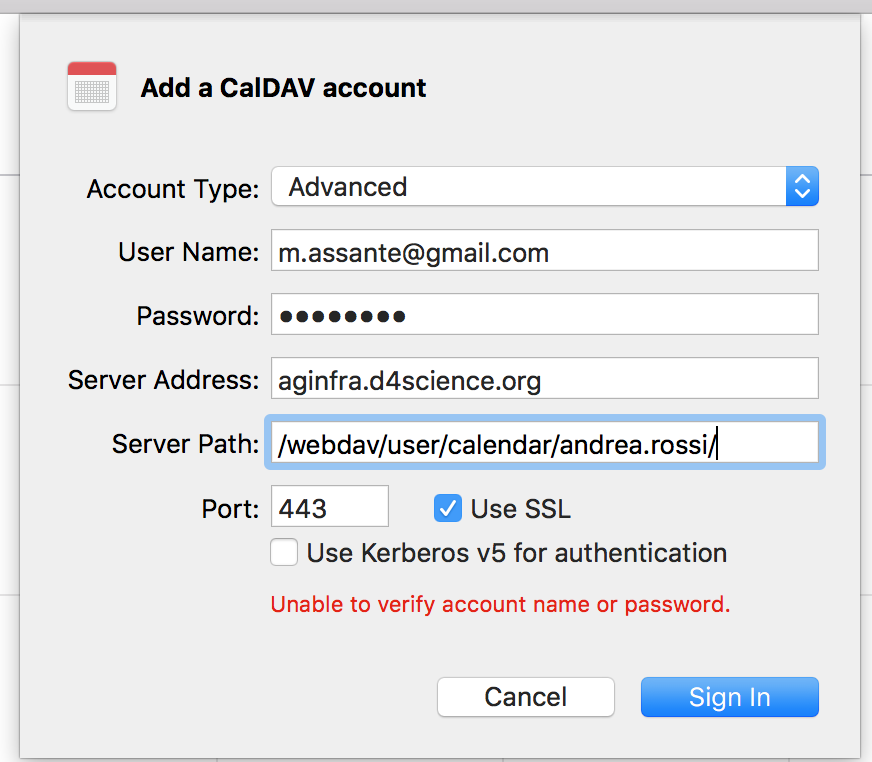Screen dimensions: 872x762
Task: Click the "Port:" label
Action: point(230,509)
